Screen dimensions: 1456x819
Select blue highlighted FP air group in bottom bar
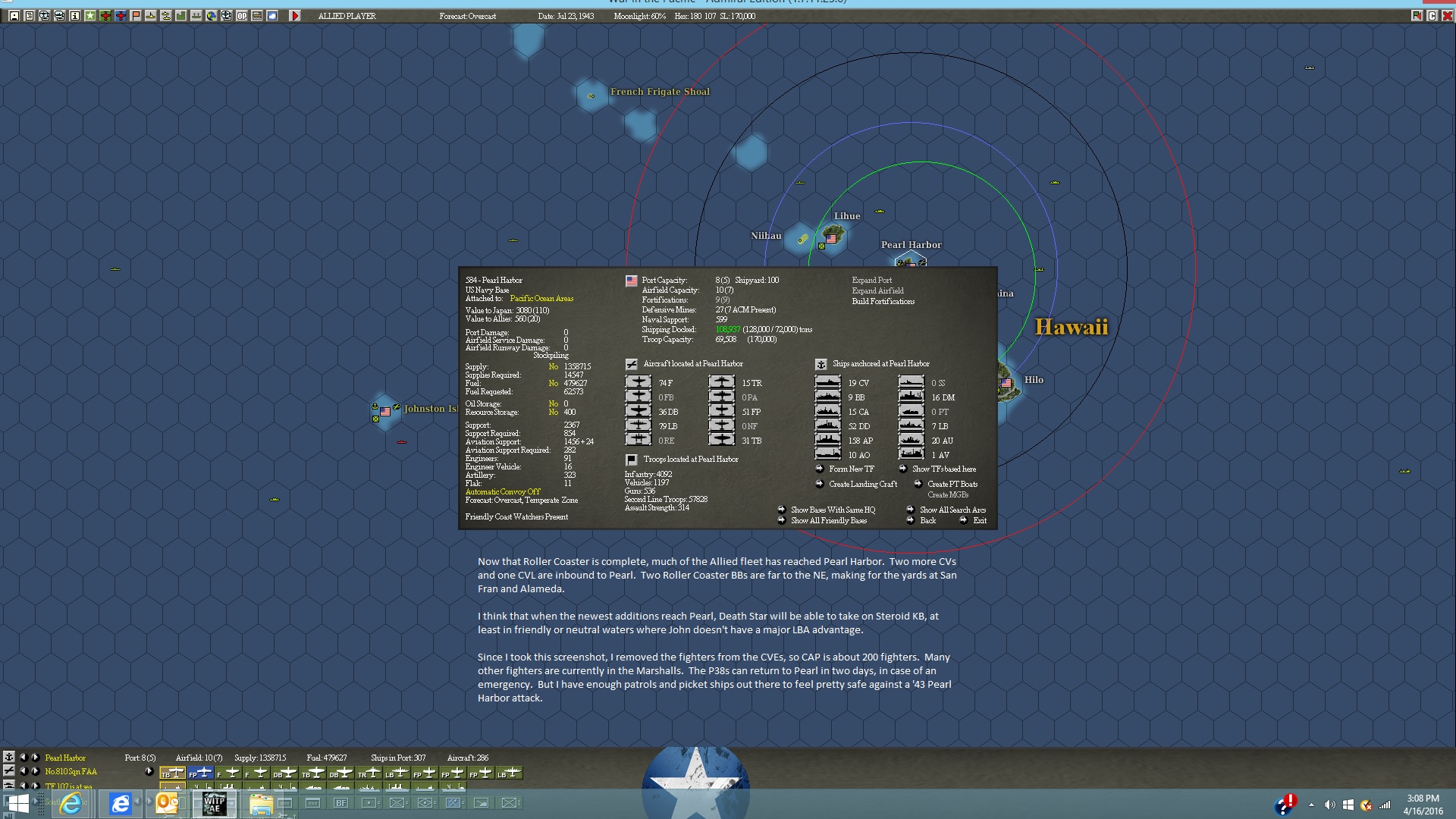201,773
